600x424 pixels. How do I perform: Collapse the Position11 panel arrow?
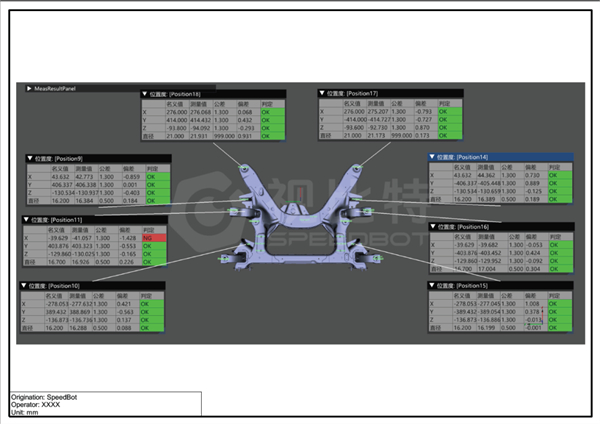click(x=27, y=218)
